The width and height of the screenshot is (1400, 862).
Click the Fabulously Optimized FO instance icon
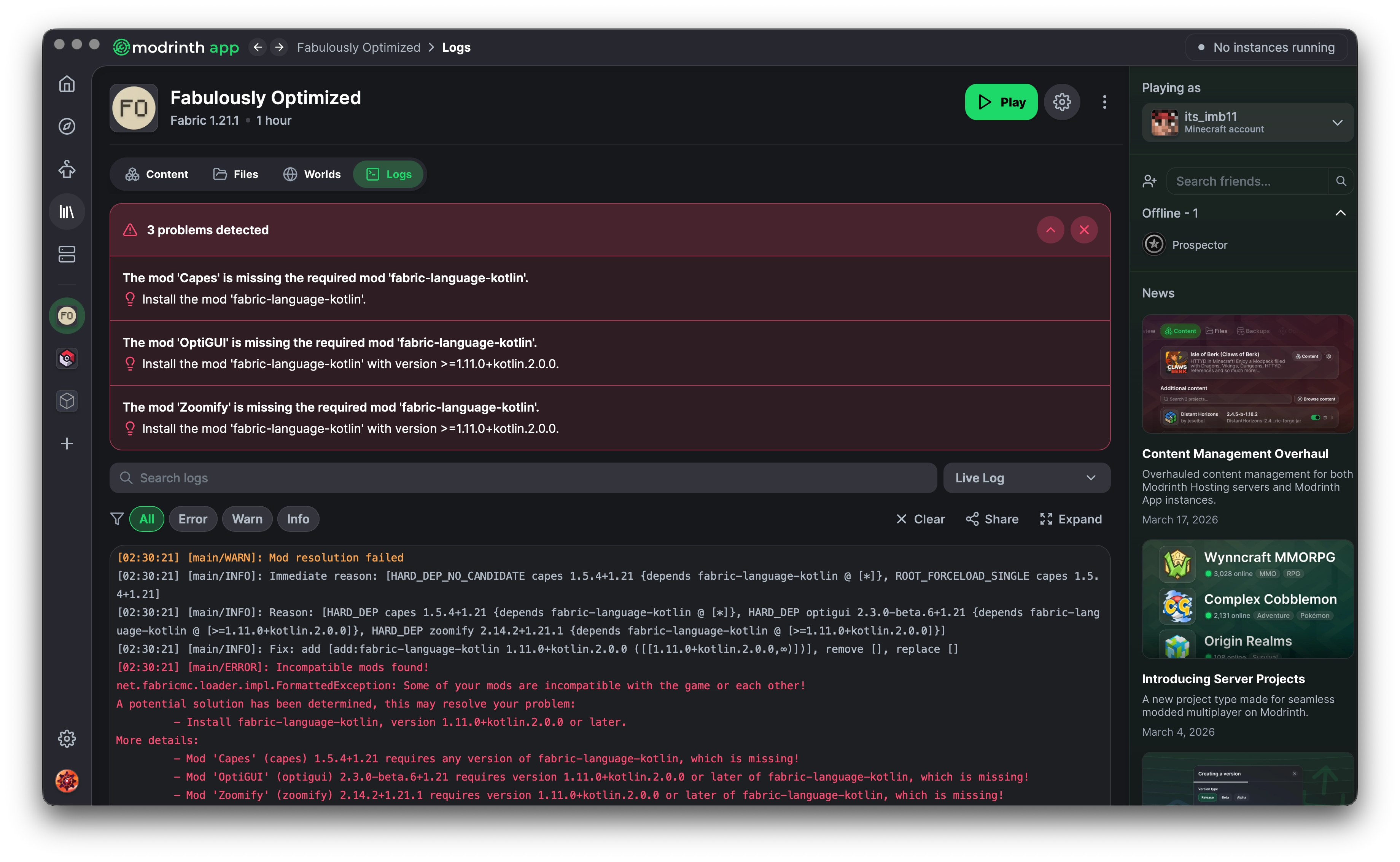point(134,108)
